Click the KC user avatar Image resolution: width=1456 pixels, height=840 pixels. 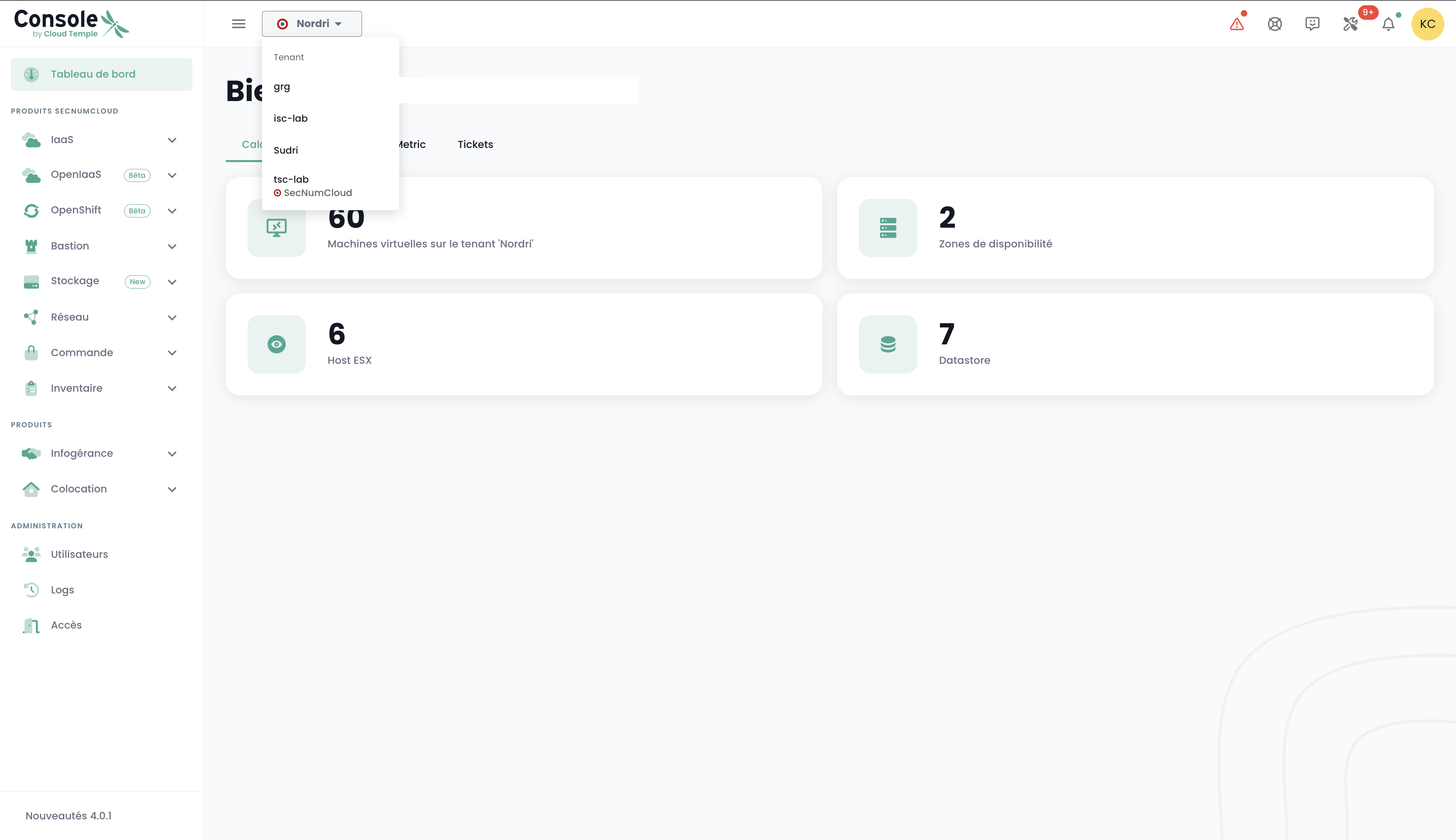coord(1427,24)
